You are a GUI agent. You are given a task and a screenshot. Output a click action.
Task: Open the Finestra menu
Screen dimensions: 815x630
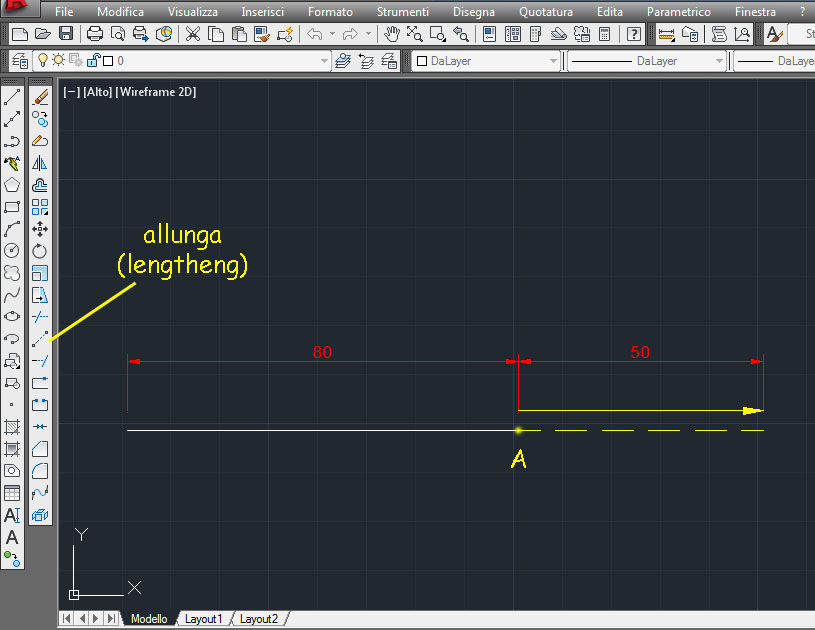pos(755,11)
